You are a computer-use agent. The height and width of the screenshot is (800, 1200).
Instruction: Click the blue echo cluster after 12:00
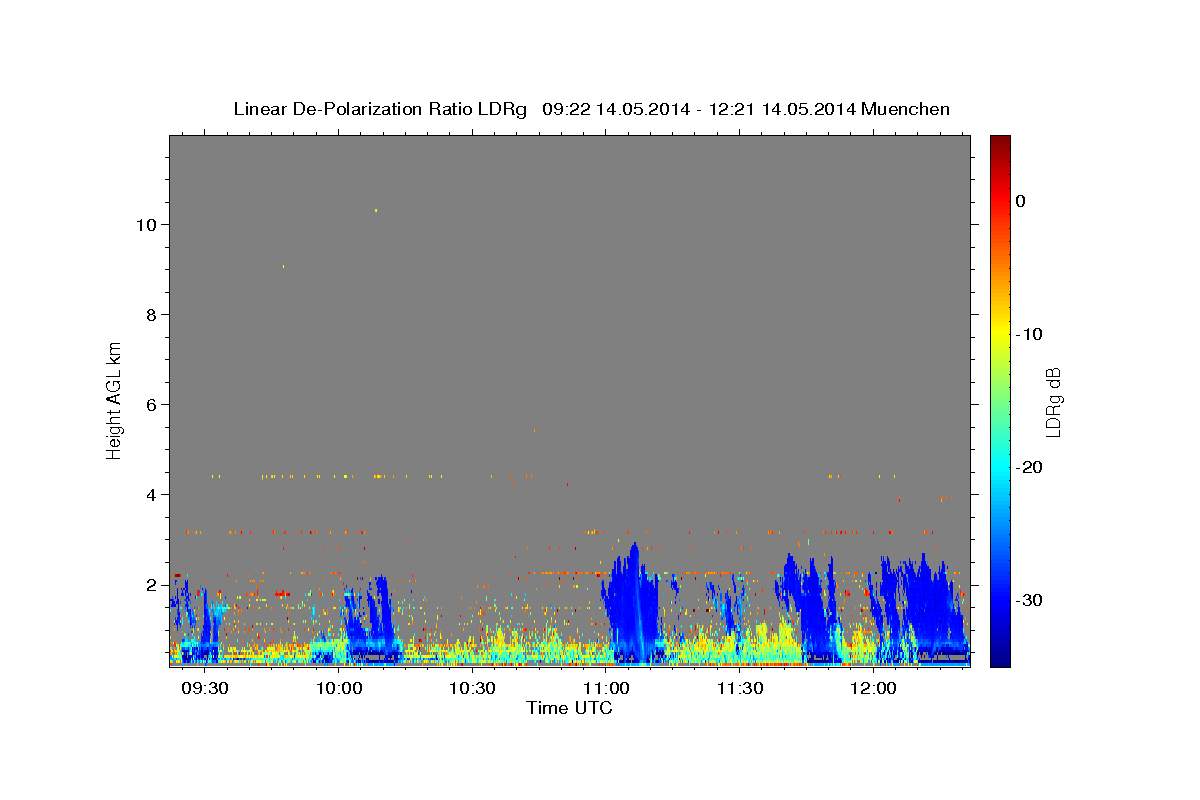point(920,610)
